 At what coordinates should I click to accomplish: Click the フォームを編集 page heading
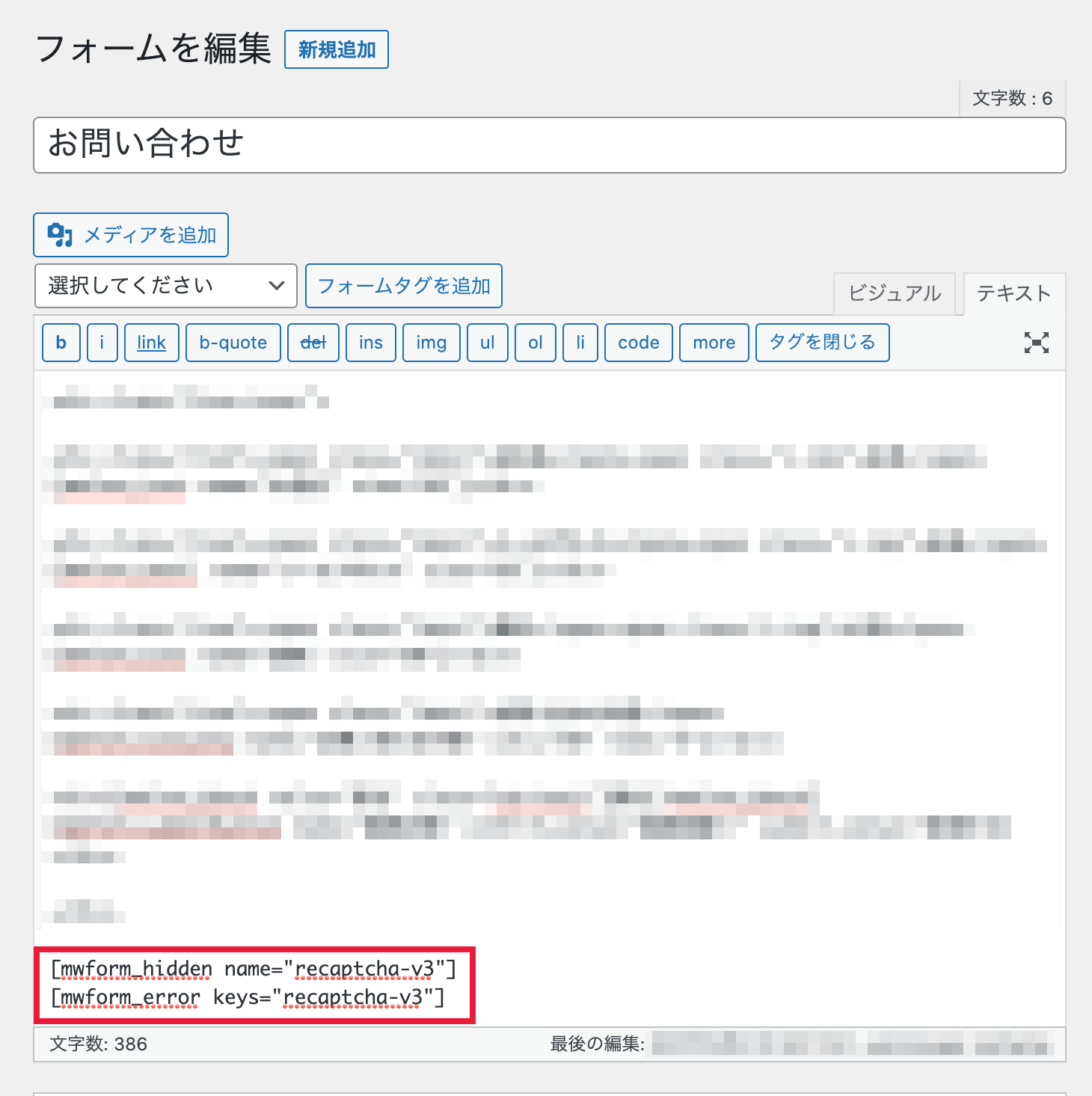(x=153, y=49)
